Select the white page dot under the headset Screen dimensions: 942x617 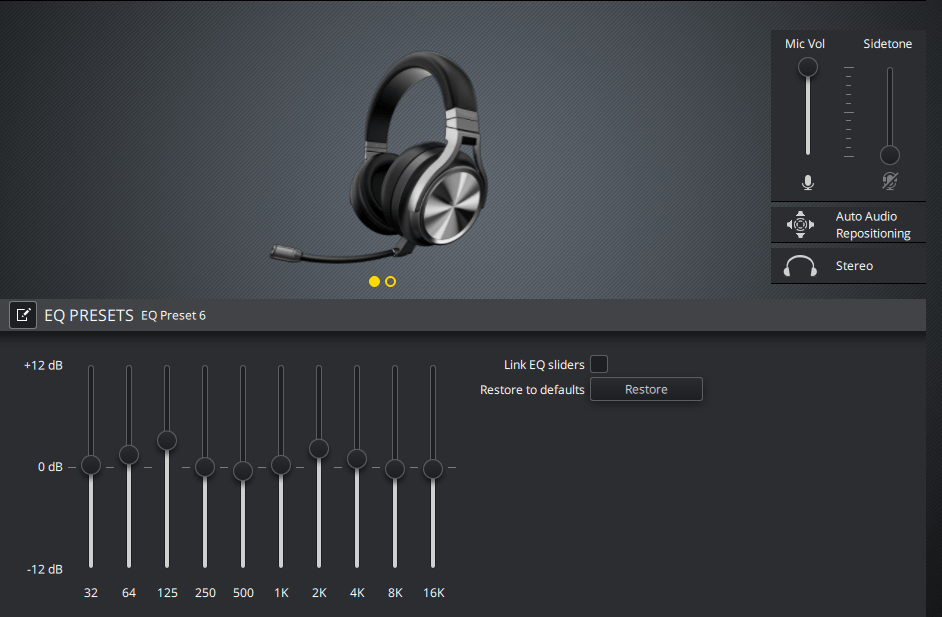(390, 282)
